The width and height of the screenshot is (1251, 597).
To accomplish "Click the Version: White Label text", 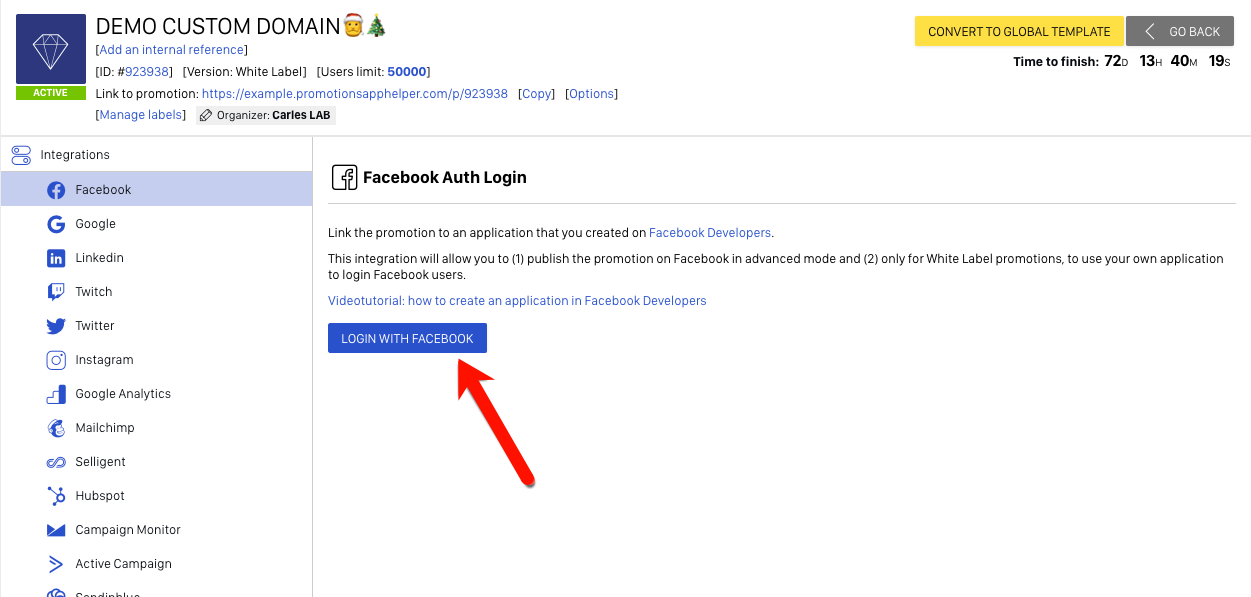I will [x=245, y=72].
